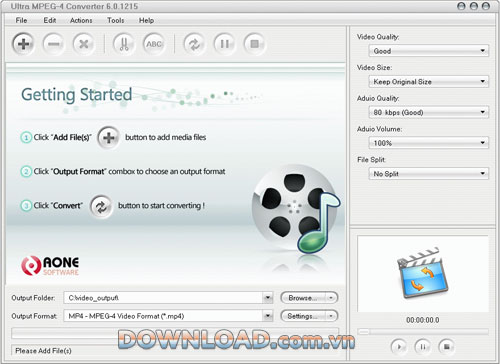
Task: Close the Ultra MPEG-4 Converter window
Action: [486, 6]
